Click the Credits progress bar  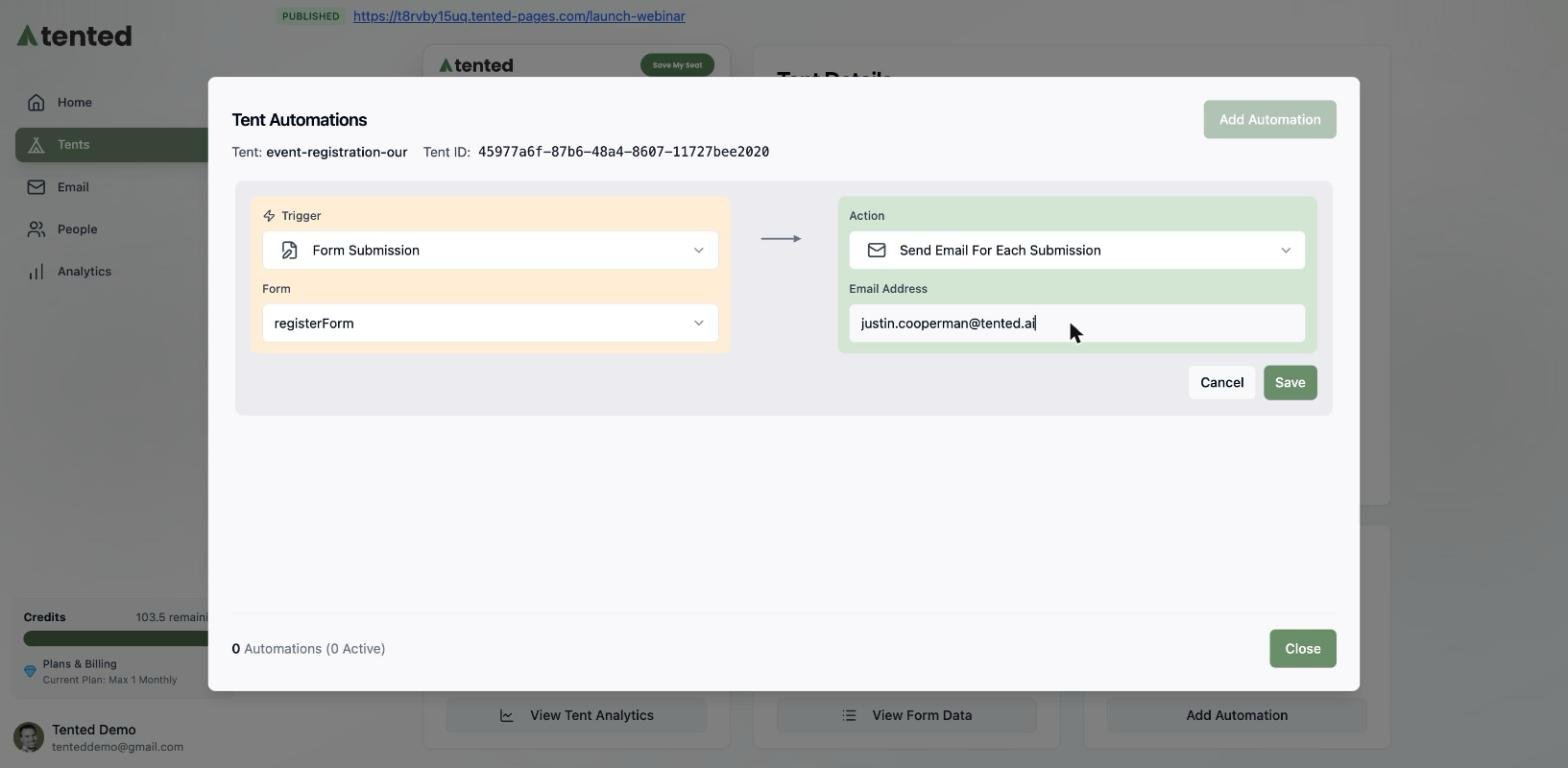click(x=116, y=638)
